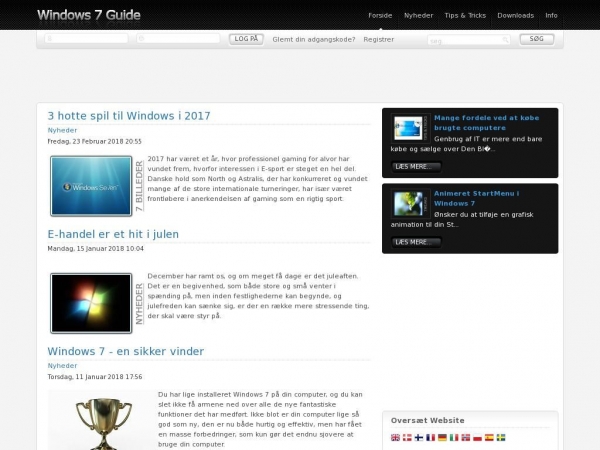
Task: Open Nyheder category under Windows 7 sikker vinder
Action: pyautogui.click(x=62, y=365)
